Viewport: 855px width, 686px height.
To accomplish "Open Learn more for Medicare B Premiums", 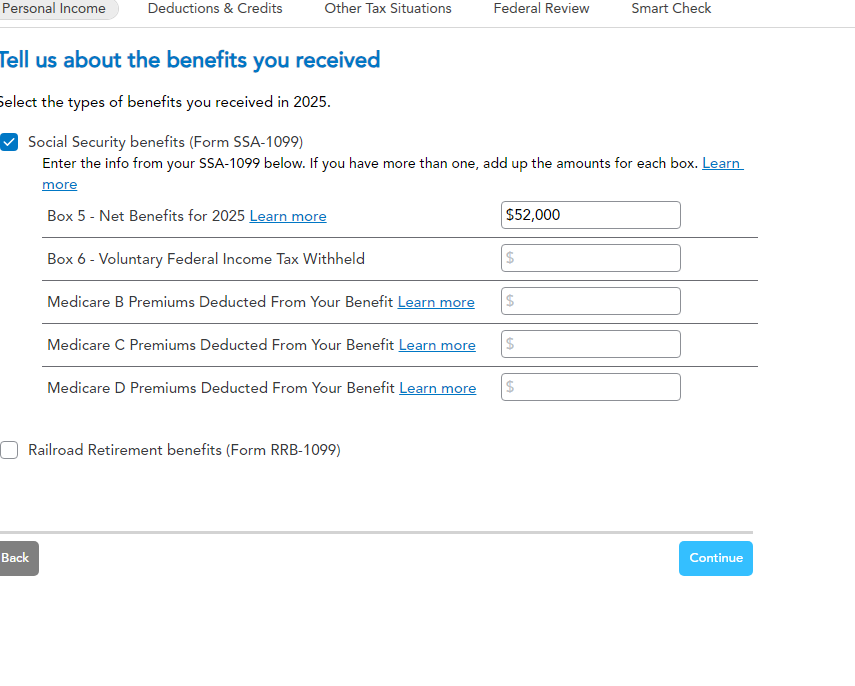I will pyautogui.click(x=436, y=302).
